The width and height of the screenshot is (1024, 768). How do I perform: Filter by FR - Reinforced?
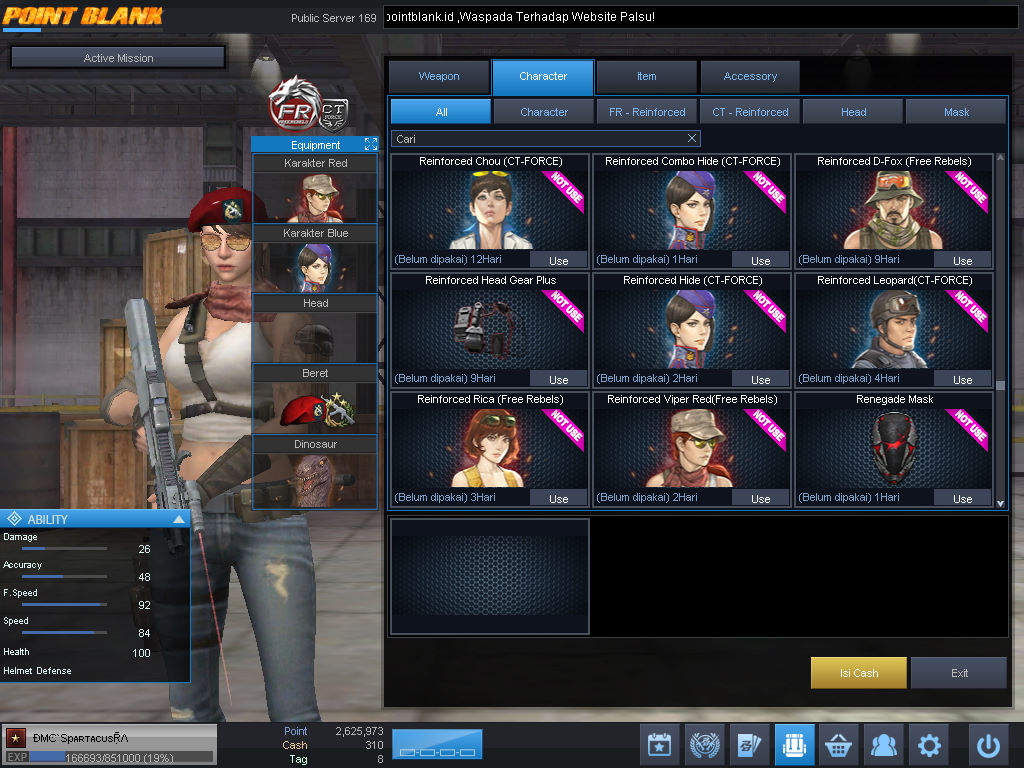(x=647, y=112)
